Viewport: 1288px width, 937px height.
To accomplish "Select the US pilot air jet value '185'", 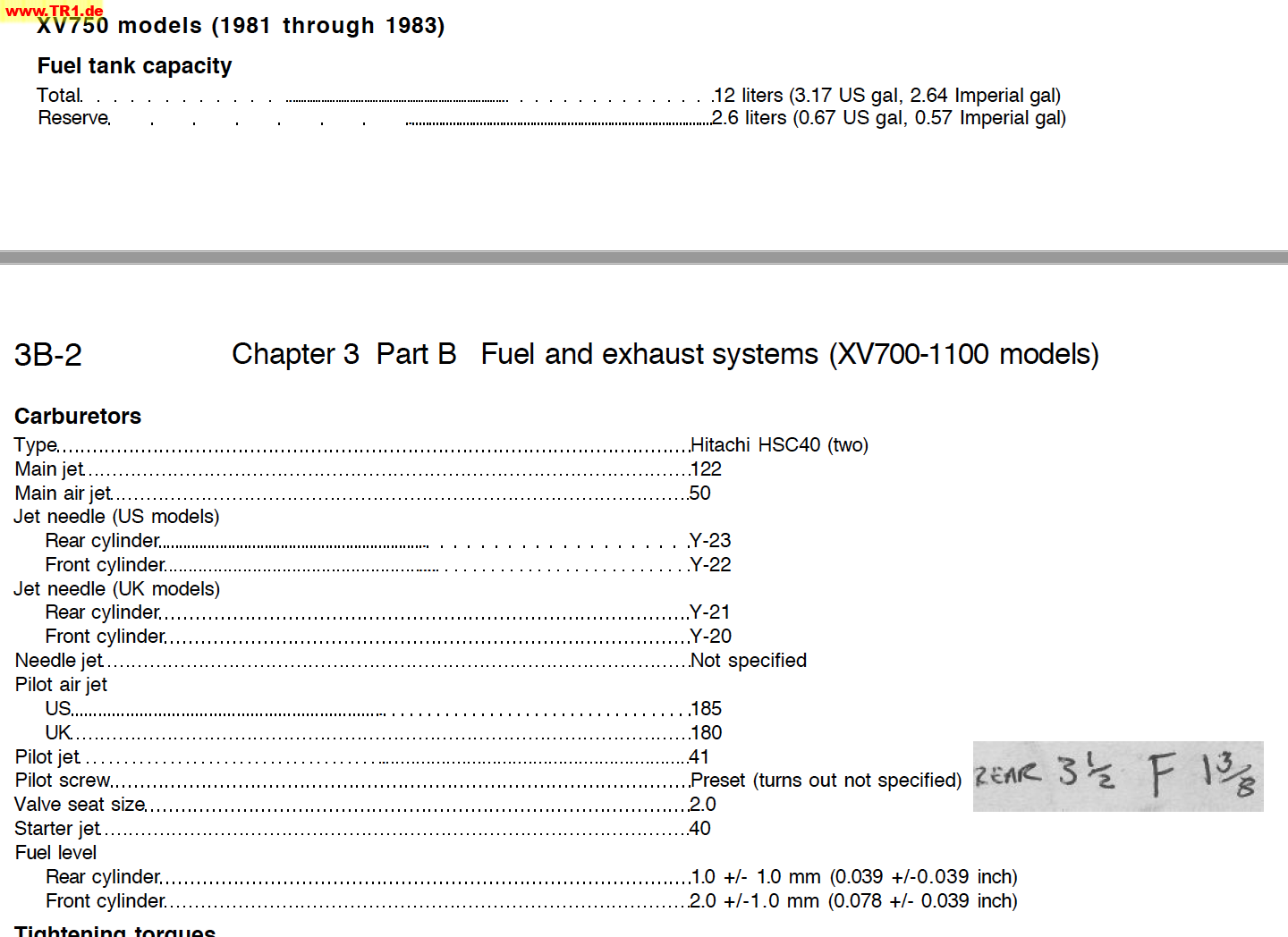I will pos(706,709).
